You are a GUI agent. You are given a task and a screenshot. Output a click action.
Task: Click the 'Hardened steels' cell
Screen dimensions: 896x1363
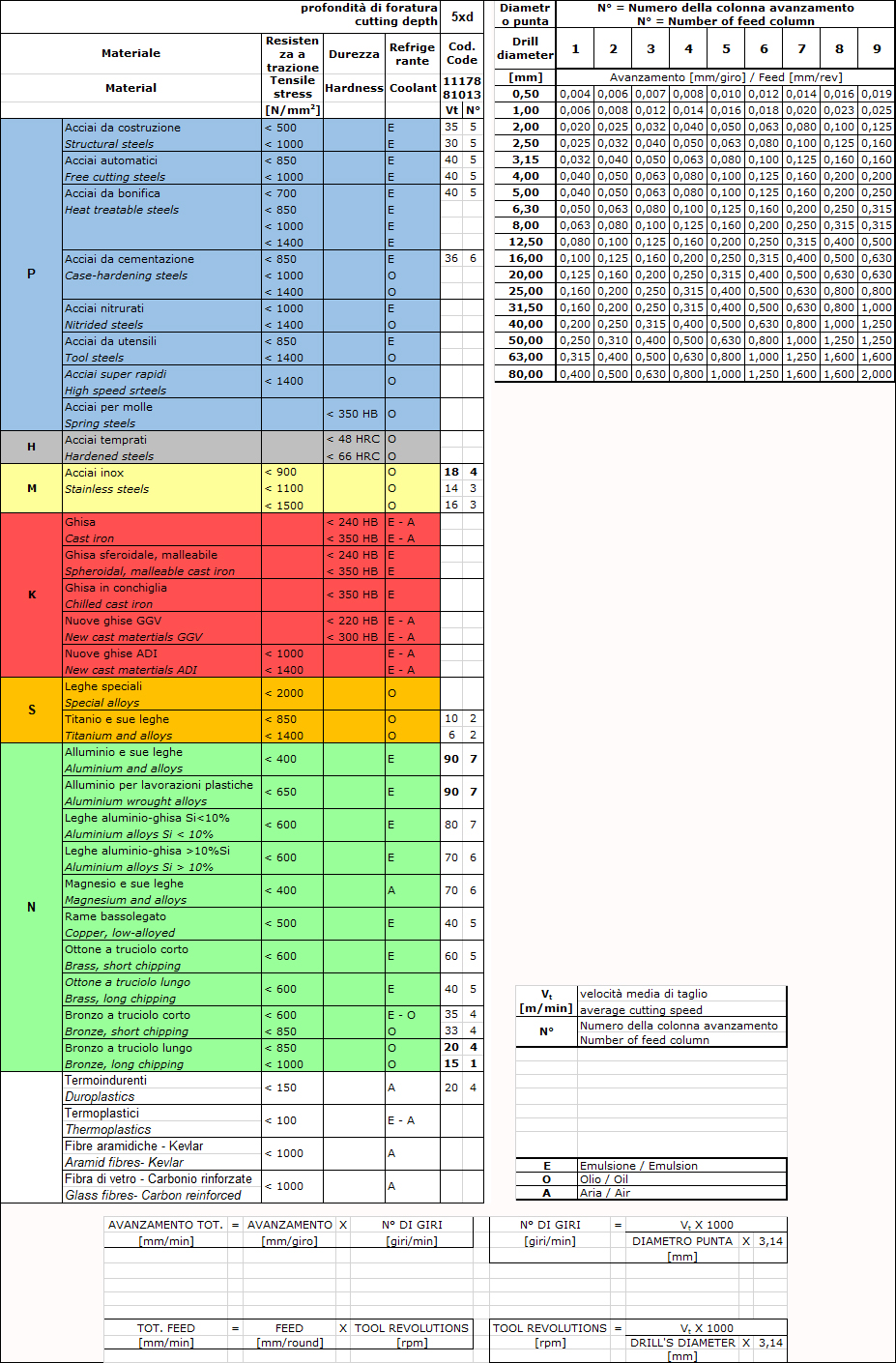coord(162,456)
